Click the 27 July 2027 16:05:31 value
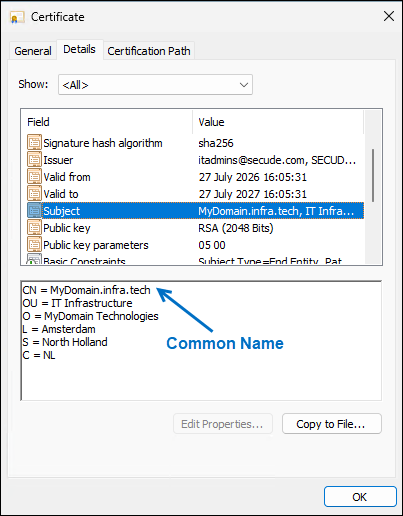This screenshot has width=403, height=516. coord(253,194)
